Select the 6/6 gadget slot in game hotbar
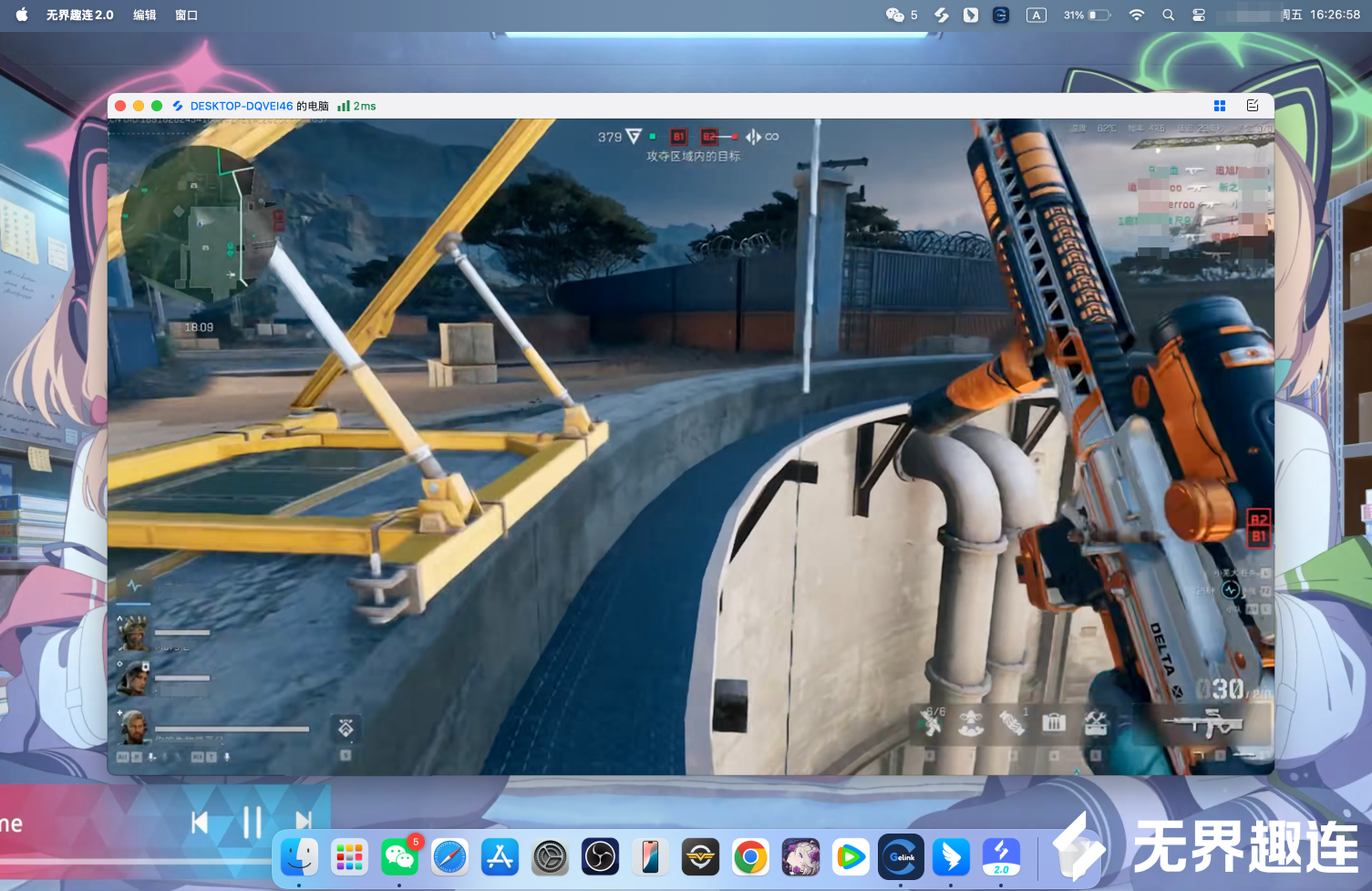 (x=932, y=721)
